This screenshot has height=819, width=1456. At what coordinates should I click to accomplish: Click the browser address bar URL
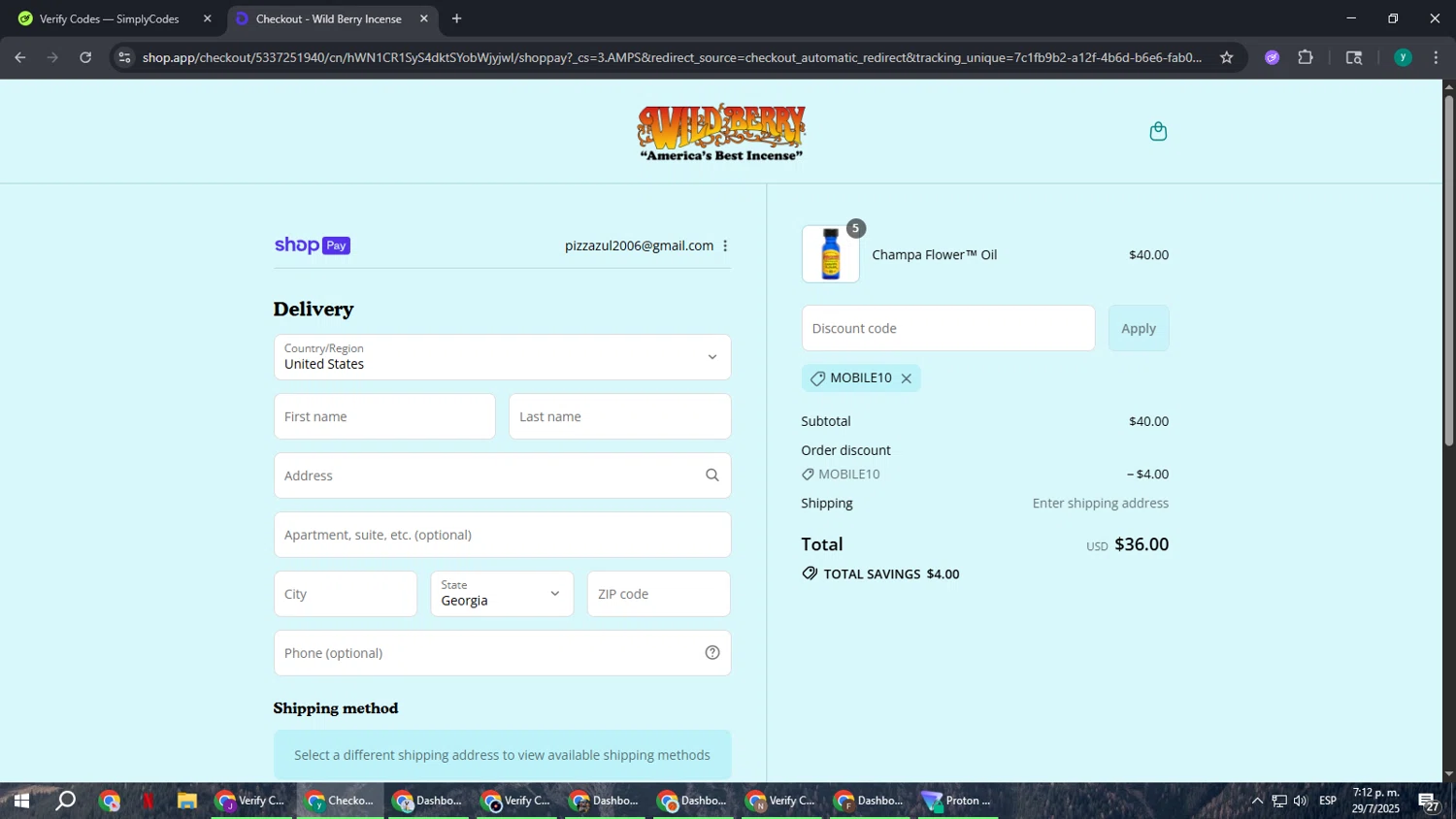(x=672, y=57)
